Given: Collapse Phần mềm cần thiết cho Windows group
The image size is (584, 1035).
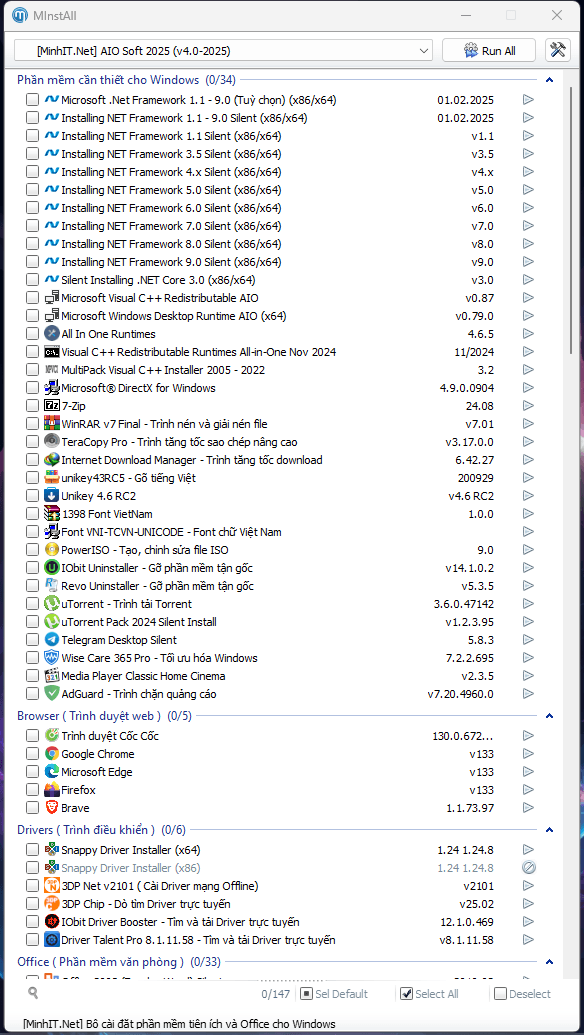Looking at the screenshot, I should pyautogui.click(x=549, y=80).
